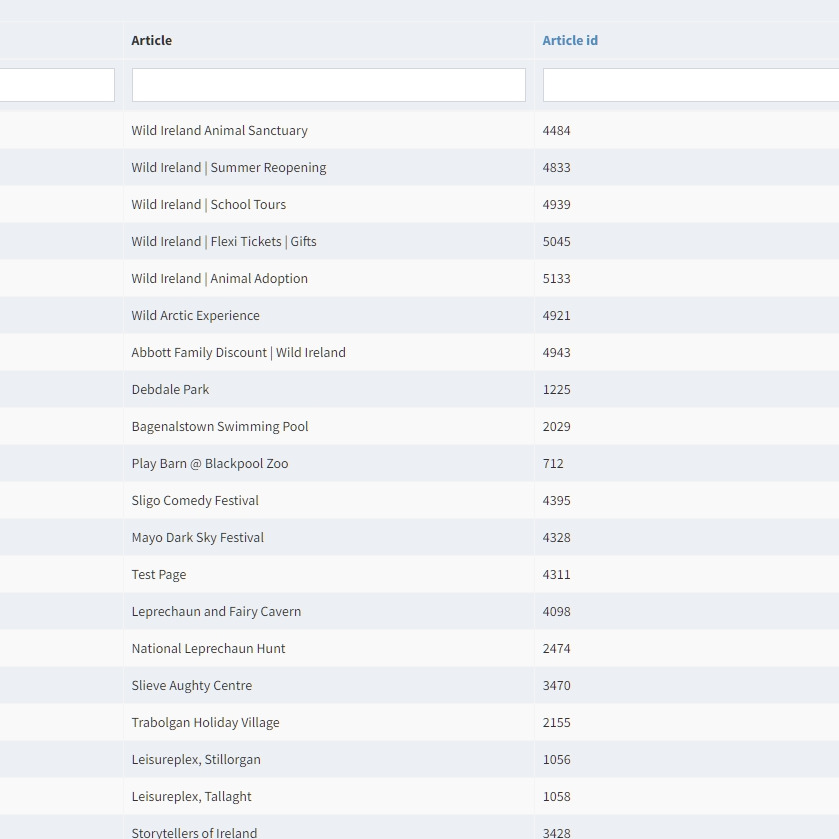The image size is (839, 839).
Task: Select article id 1225
Action: (556, 389)
